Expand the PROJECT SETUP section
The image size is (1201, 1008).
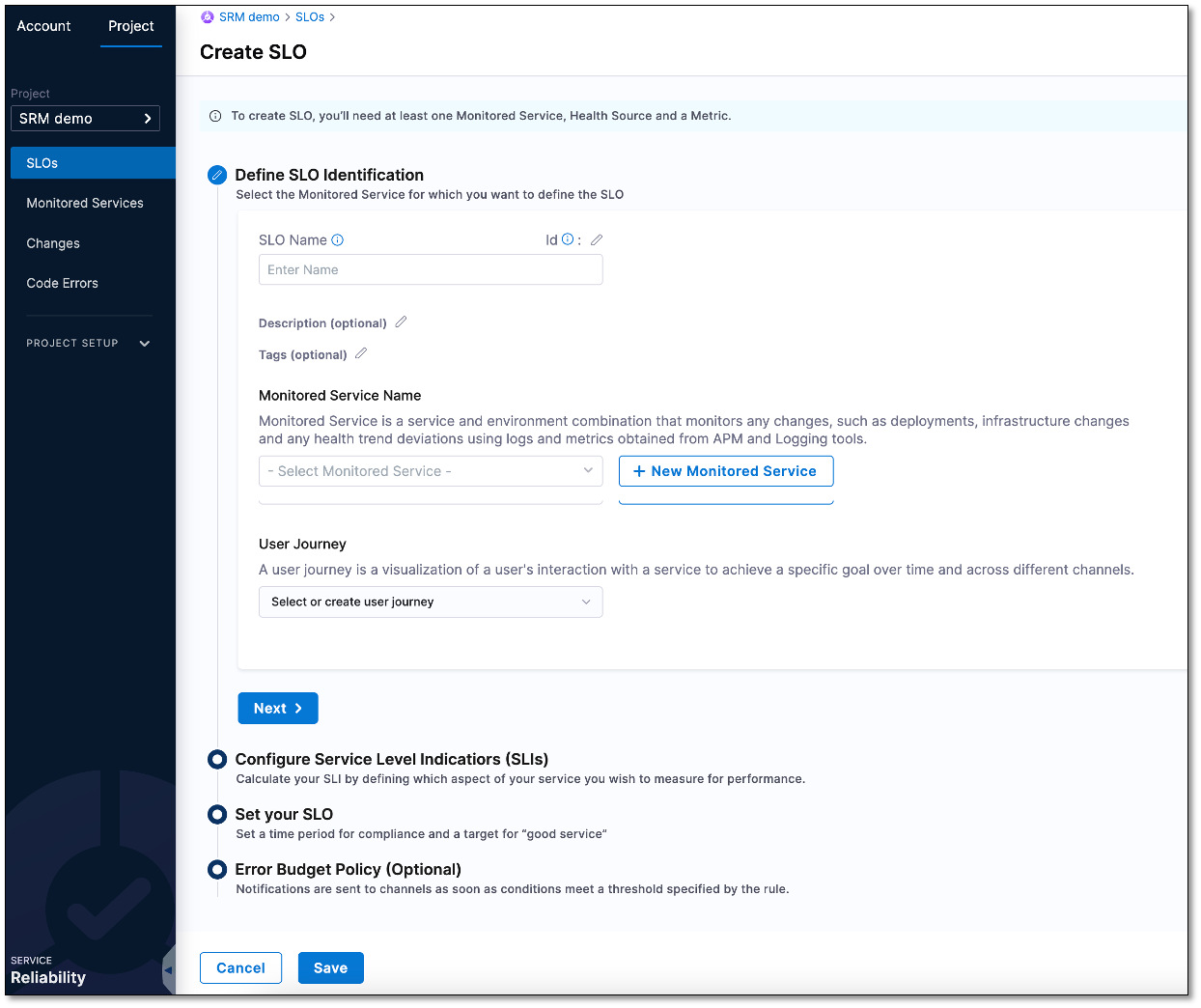click(88, 343)
